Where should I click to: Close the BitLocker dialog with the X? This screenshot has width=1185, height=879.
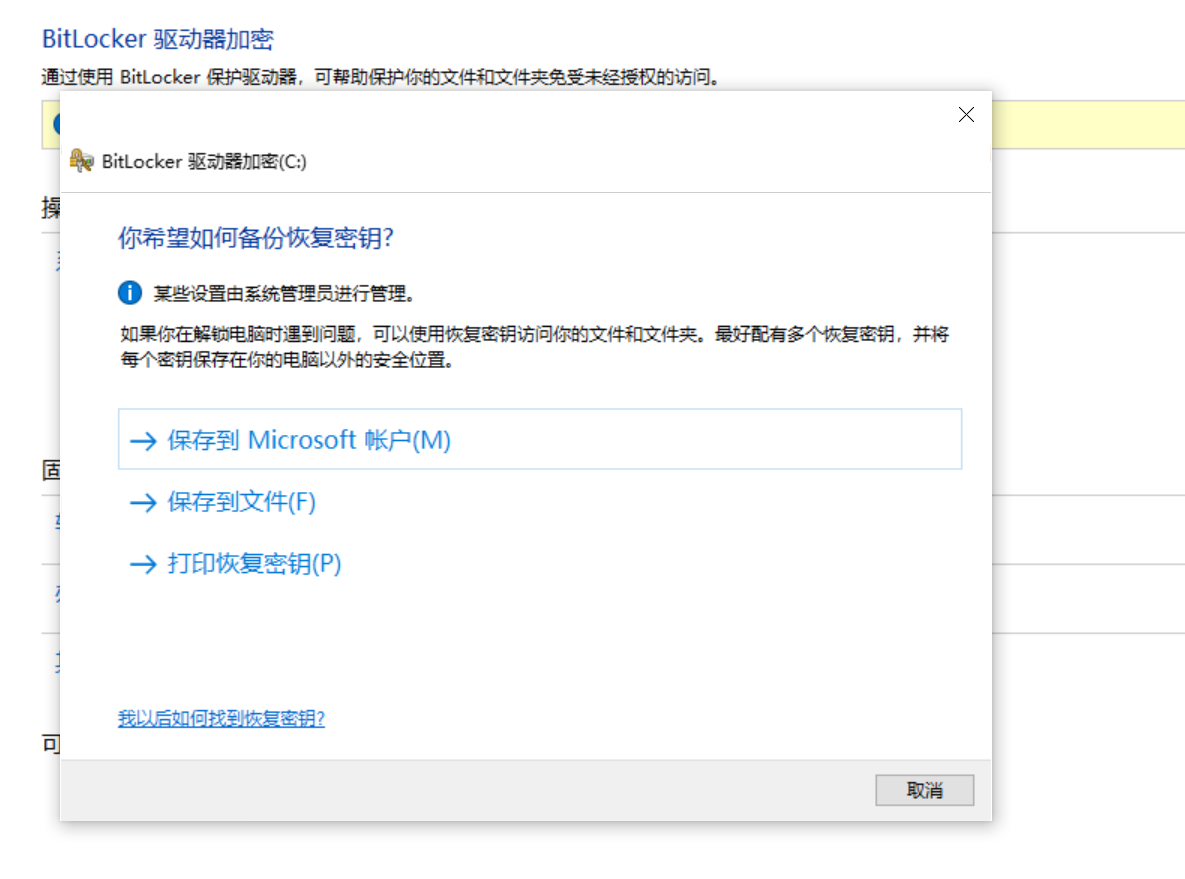point(966,115)
